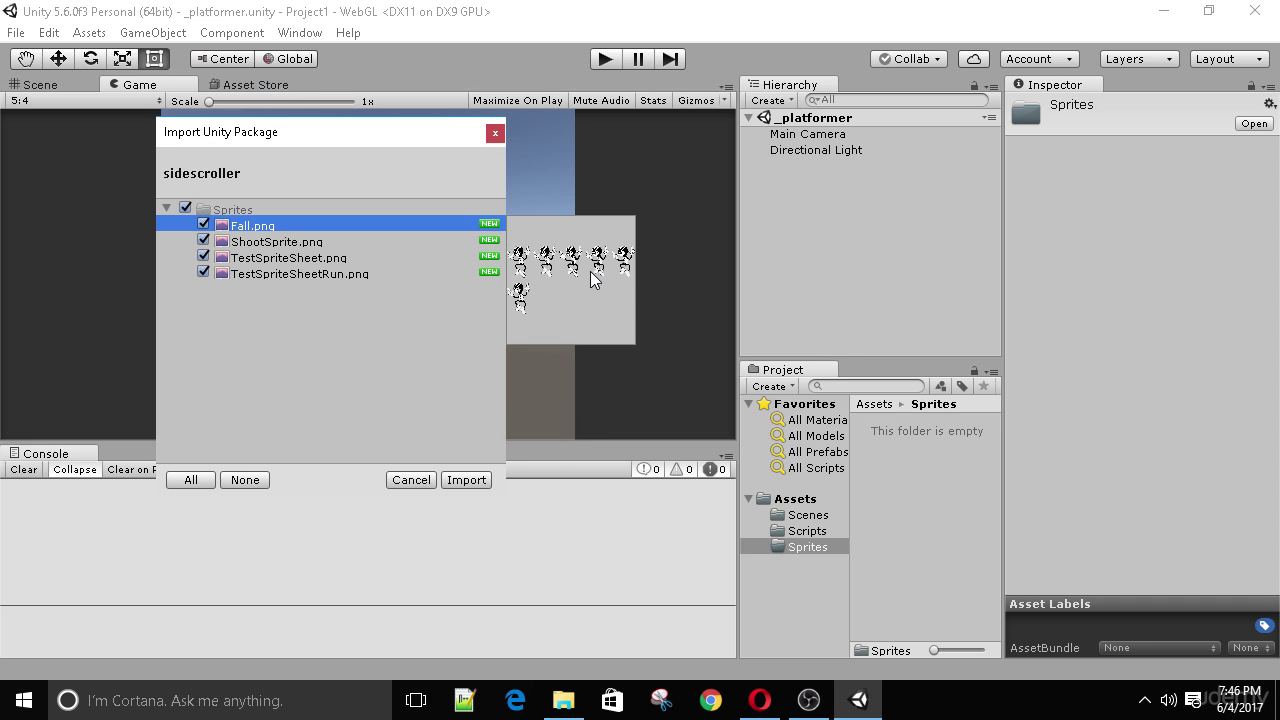This screenshot has height=720, width=1280.
Task: Select the Rect transform tool
Action: coord(154,59)
